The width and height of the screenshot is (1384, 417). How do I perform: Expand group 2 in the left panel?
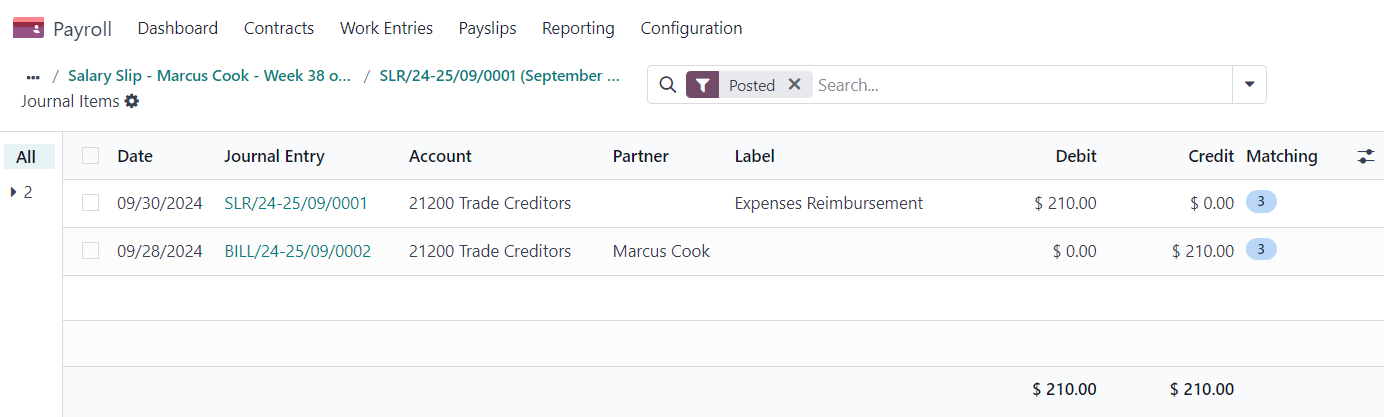(x=21, y=192)
